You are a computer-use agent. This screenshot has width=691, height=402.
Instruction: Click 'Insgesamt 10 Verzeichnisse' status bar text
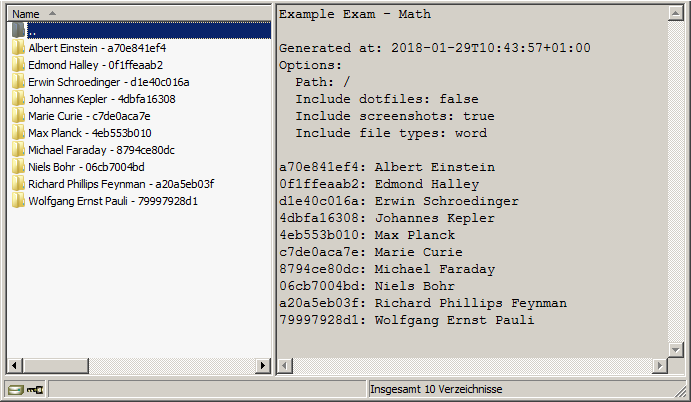click(x=436, y=389)
